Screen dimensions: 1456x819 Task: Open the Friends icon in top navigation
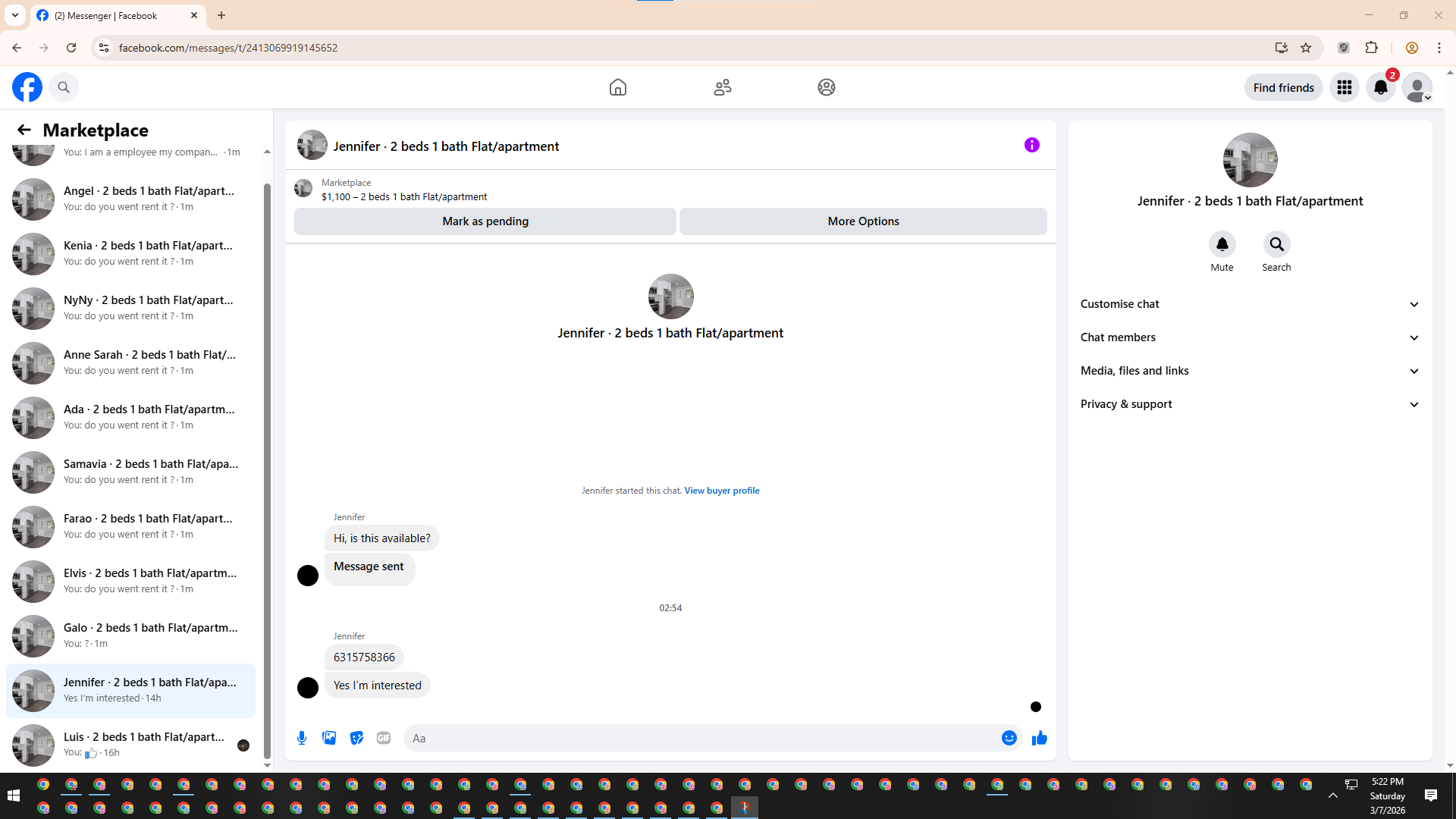click(723, 87)
